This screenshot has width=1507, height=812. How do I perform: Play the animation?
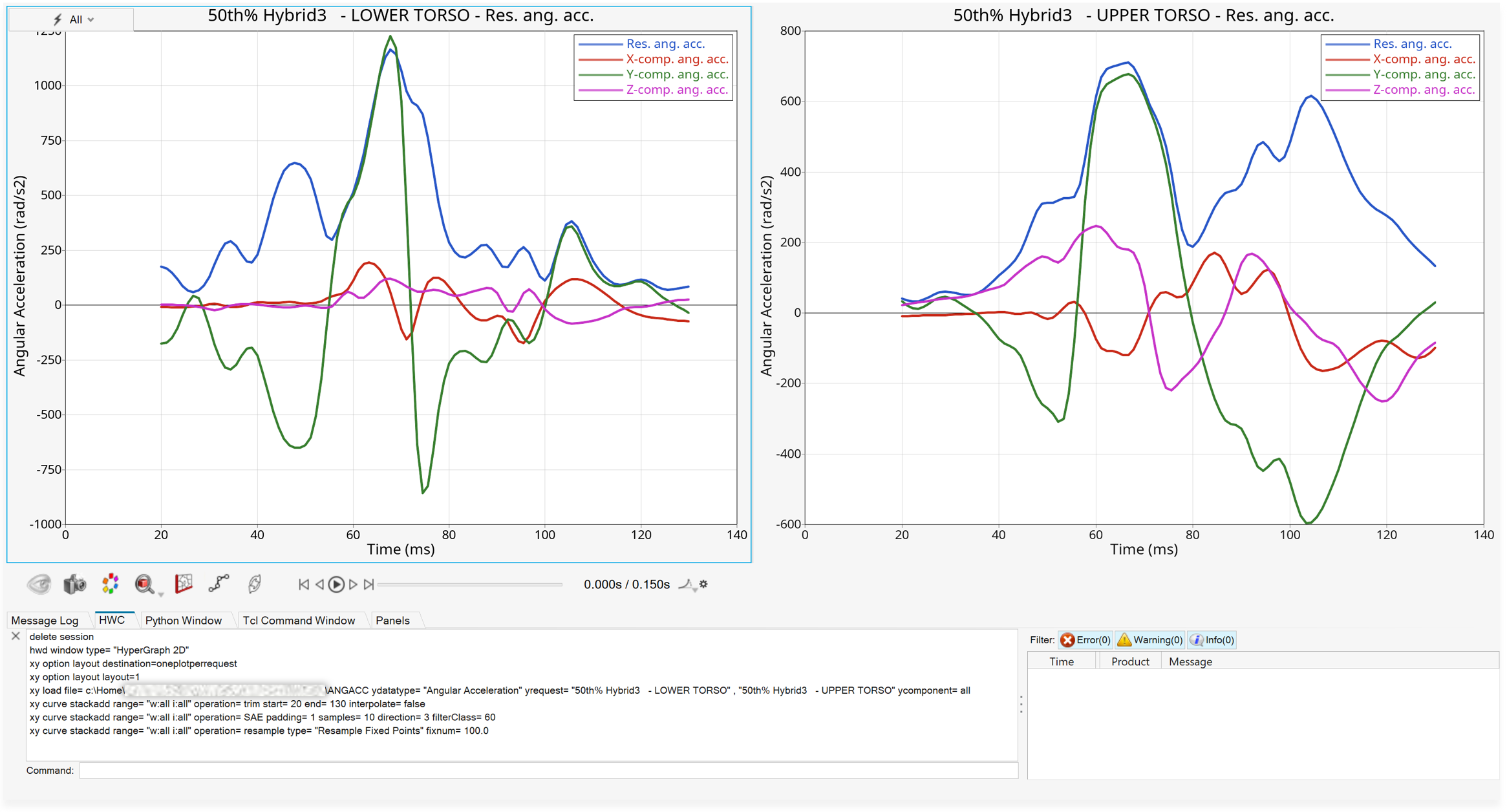pyautogui.click(x=336, y=584)
